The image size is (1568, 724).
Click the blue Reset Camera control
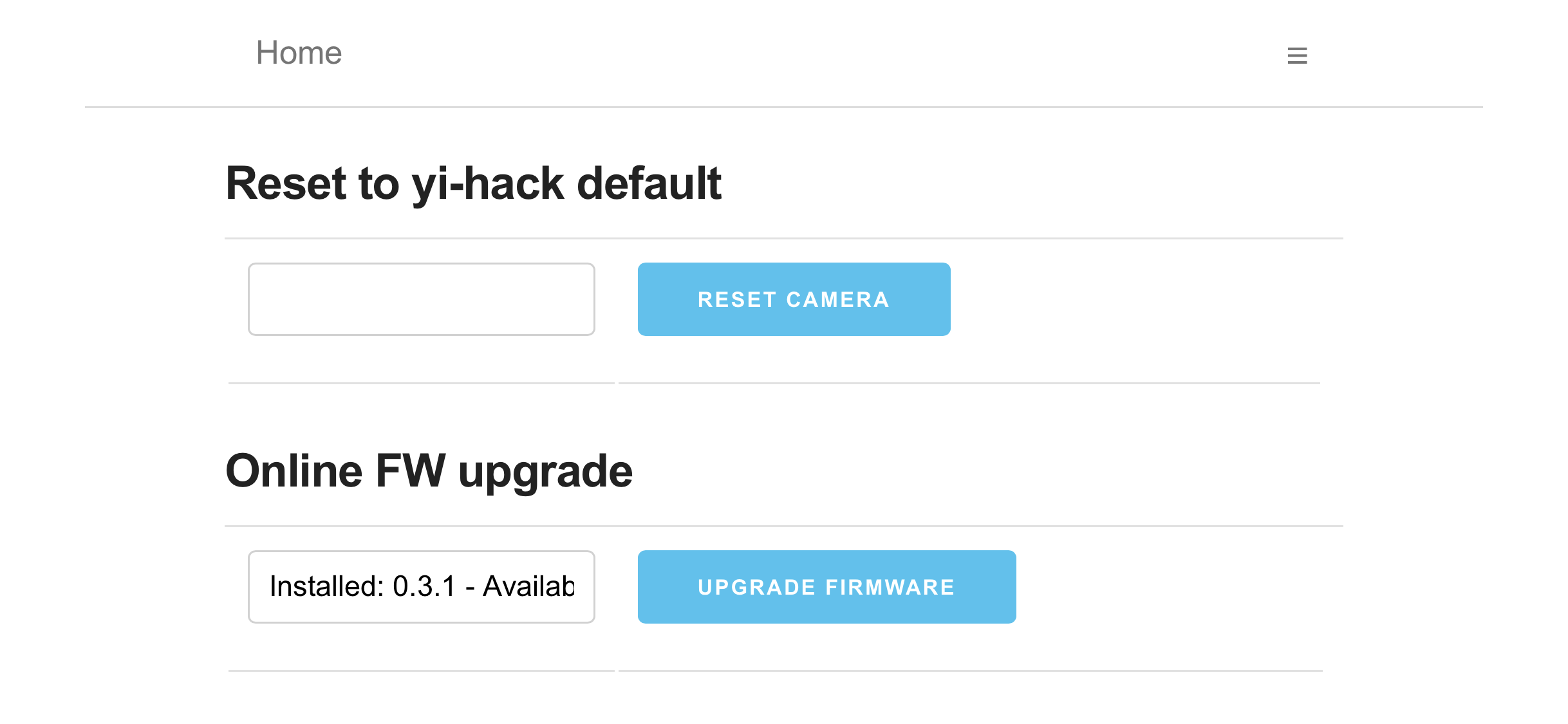793,299
